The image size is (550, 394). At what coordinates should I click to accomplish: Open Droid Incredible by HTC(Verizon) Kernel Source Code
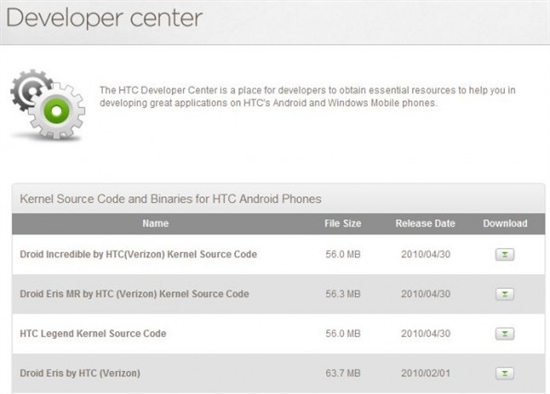138,254
